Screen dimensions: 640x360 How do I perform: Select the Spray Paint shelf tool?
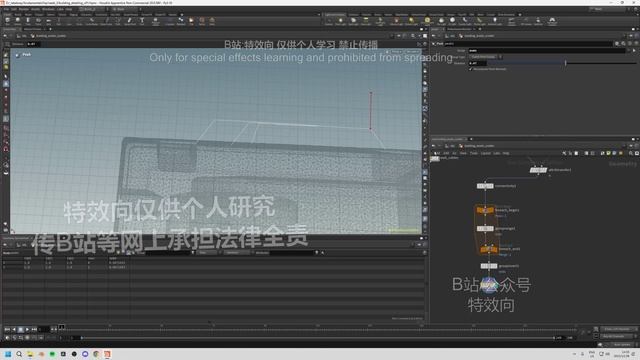pos(130,21)
